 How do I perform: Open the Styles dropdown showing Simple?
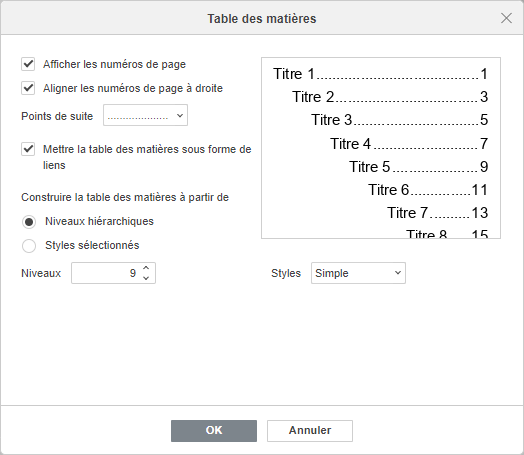point(358,273)
